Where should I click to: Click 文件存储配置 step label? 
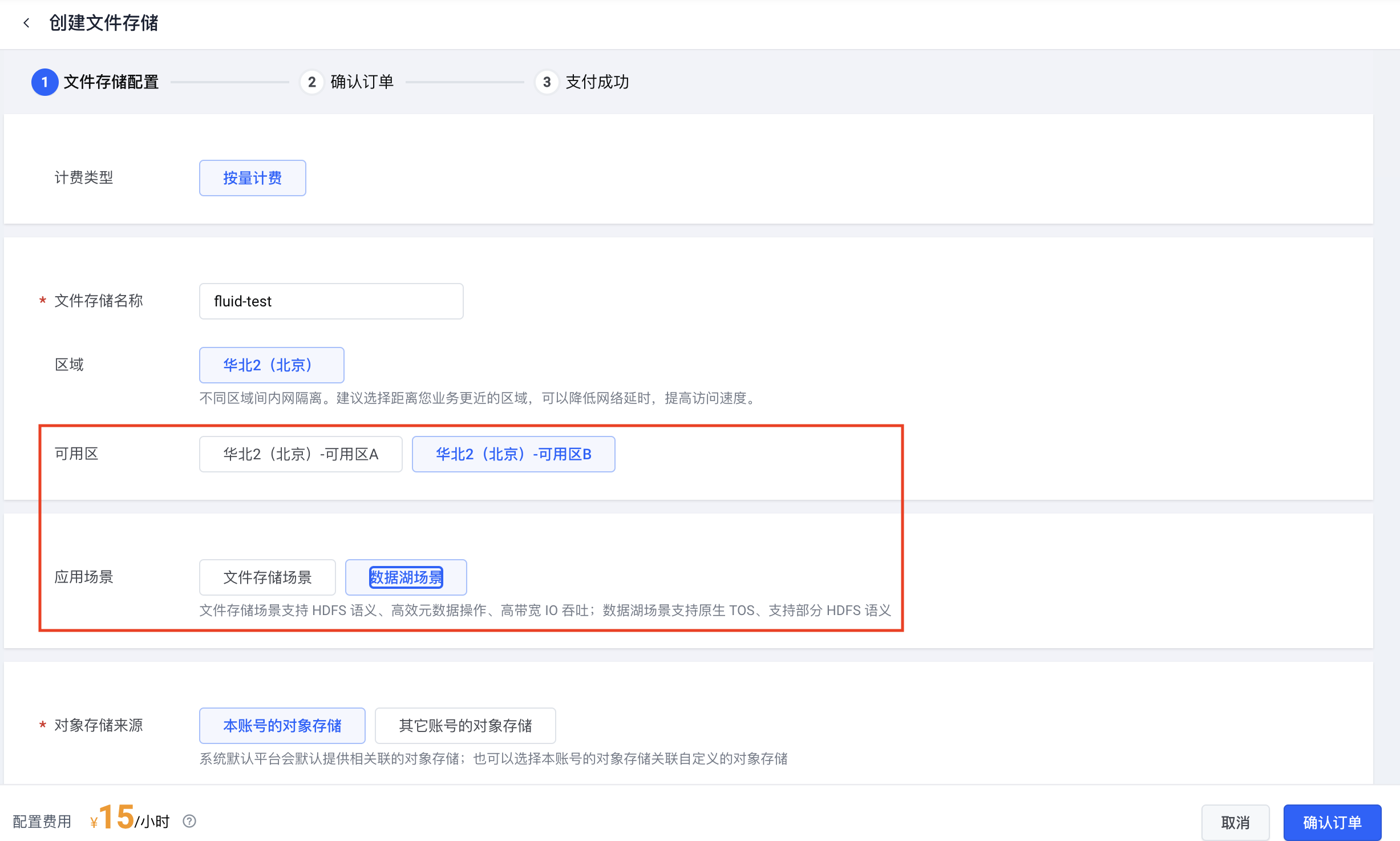coord(111,82)
